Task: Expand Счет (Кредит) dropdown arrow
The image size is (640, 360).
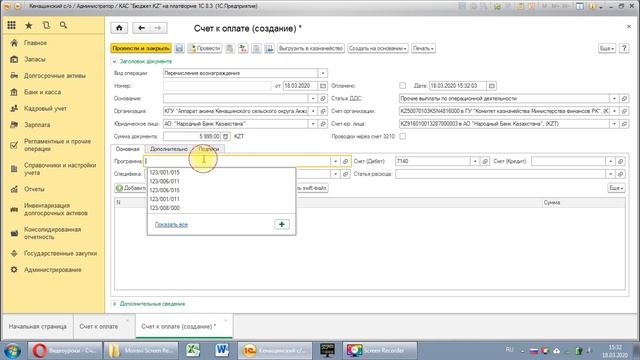Action: [x=611, y=161]
